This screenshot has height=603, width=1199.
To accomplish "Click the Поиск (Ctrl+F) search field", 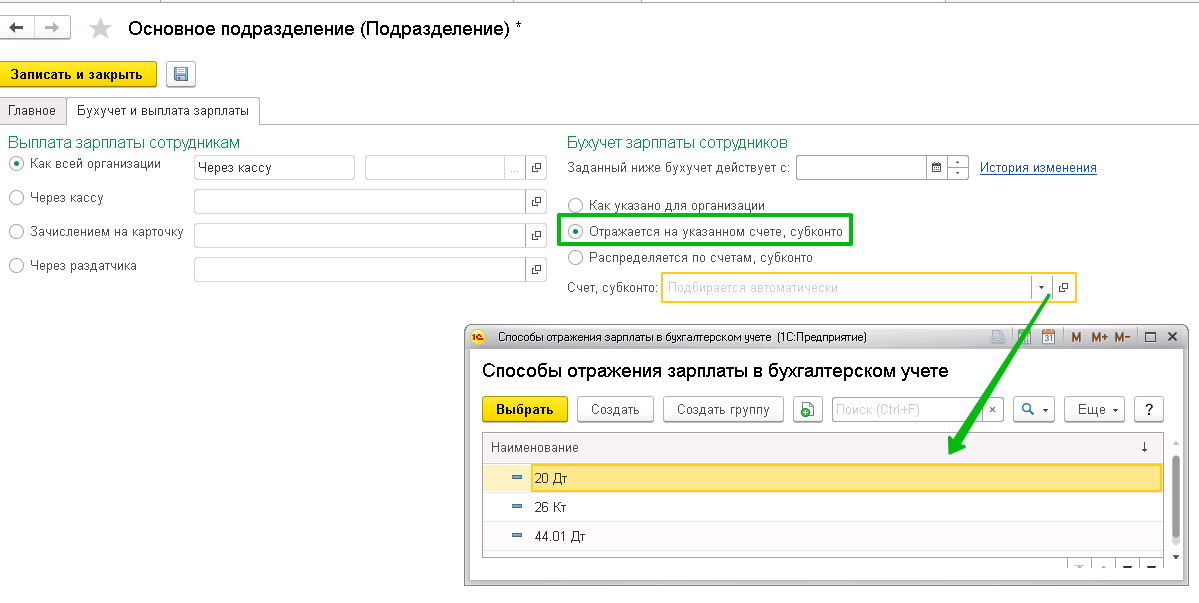I will [x=907, y=410].
